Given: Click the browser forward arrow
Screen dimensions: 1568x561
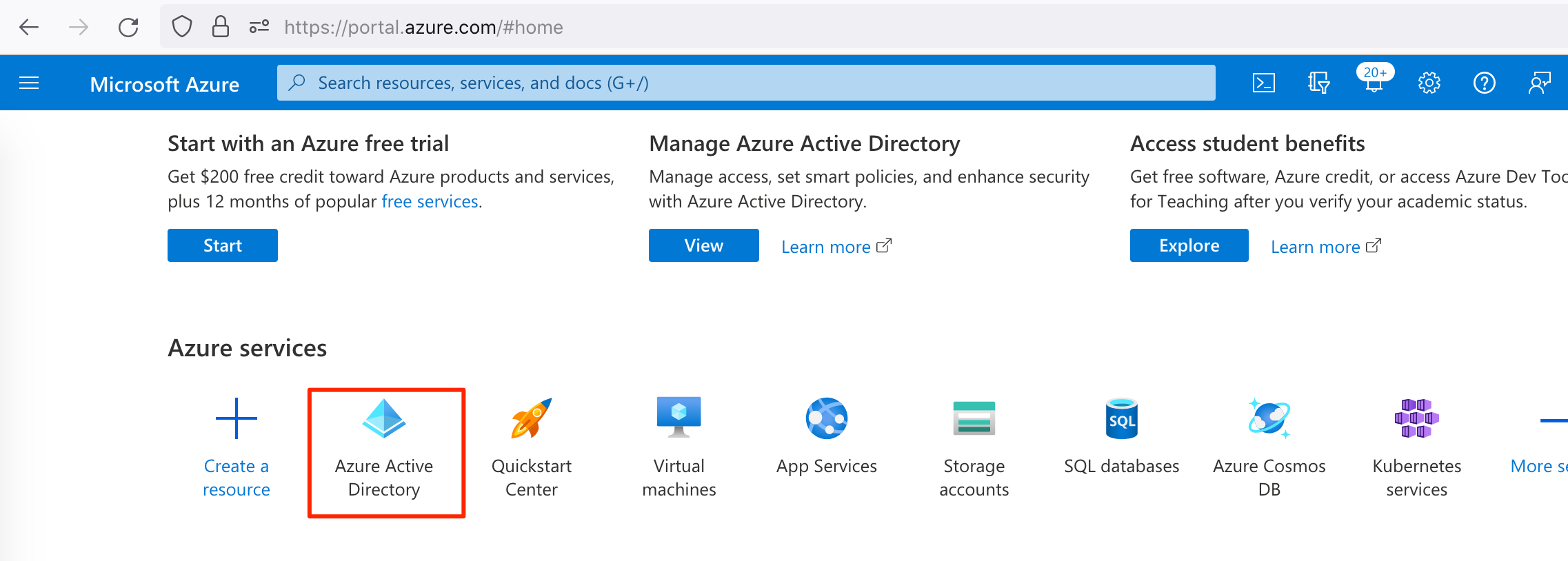Looking at the screenshot, I should tap(79, 28).
